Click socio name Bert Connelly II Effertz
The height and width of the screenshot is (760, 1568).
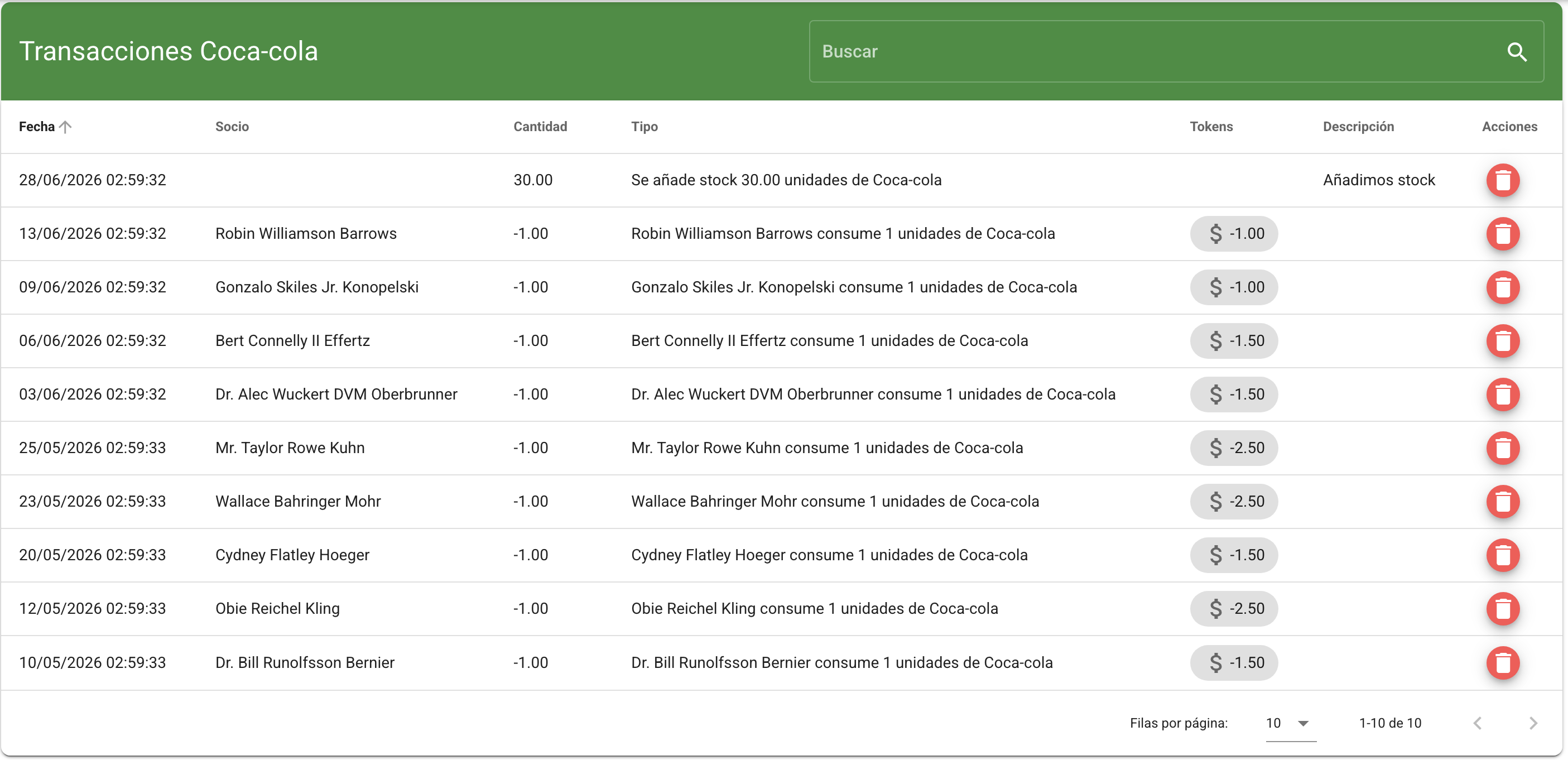292,341
